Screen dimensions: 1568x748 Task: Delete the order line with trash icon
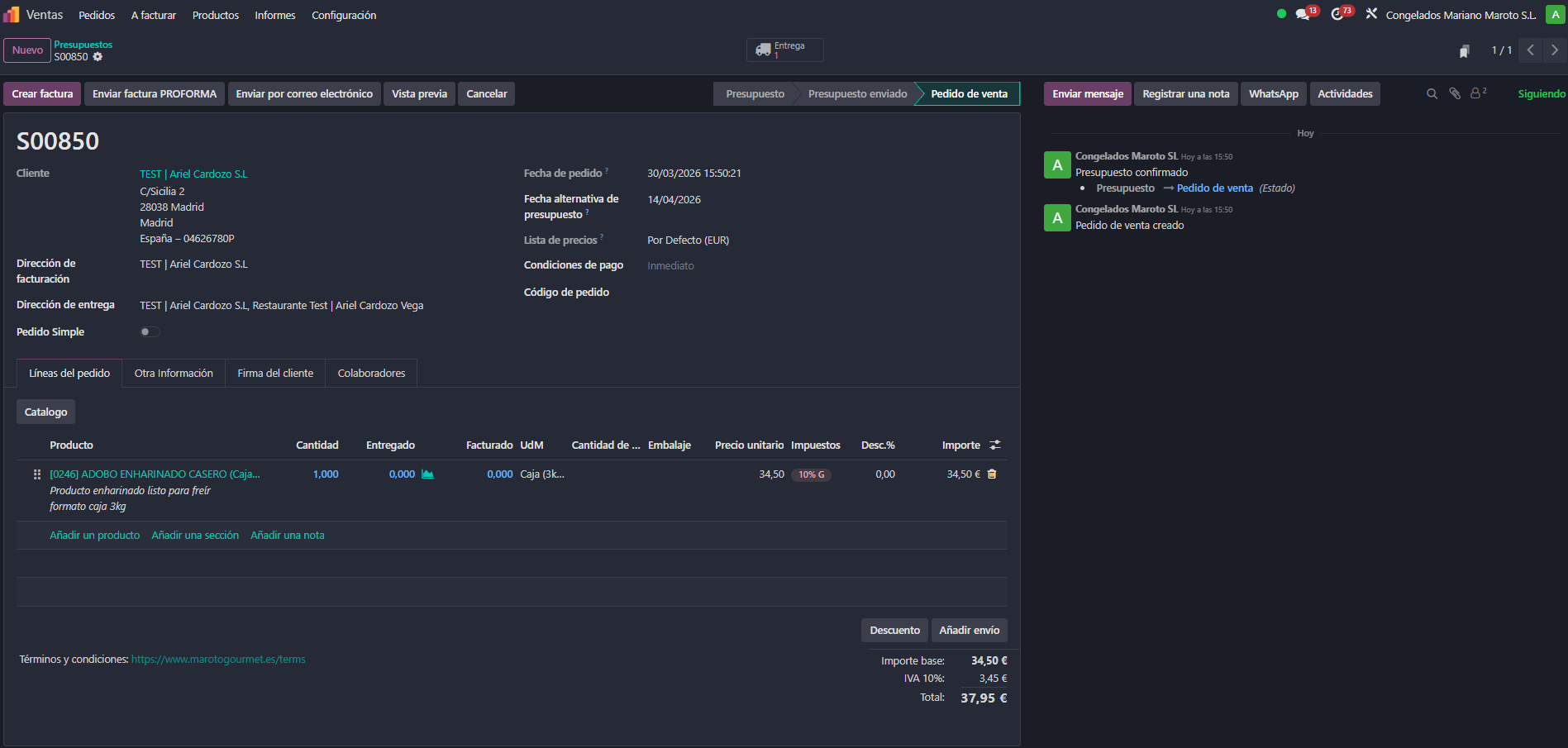pos(992,474)
